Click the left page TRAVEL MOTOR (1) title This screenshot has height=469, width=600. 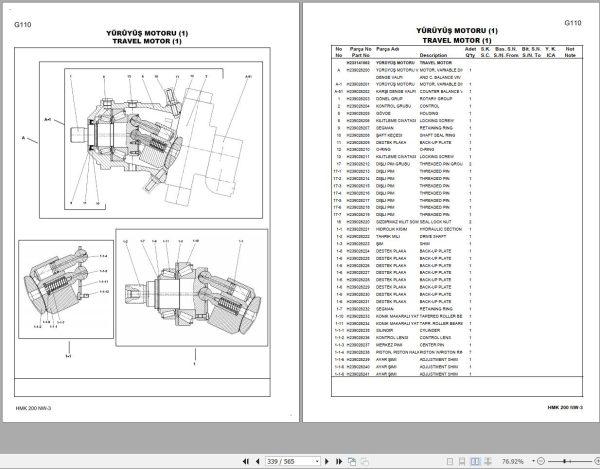tap(147, 41)
